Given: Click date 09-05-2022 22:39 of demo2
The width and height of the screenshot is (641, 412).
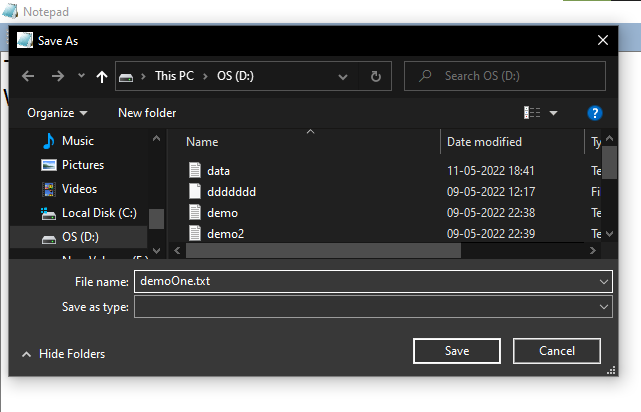Looking at the screenshot, I should (x=491, y=234).
